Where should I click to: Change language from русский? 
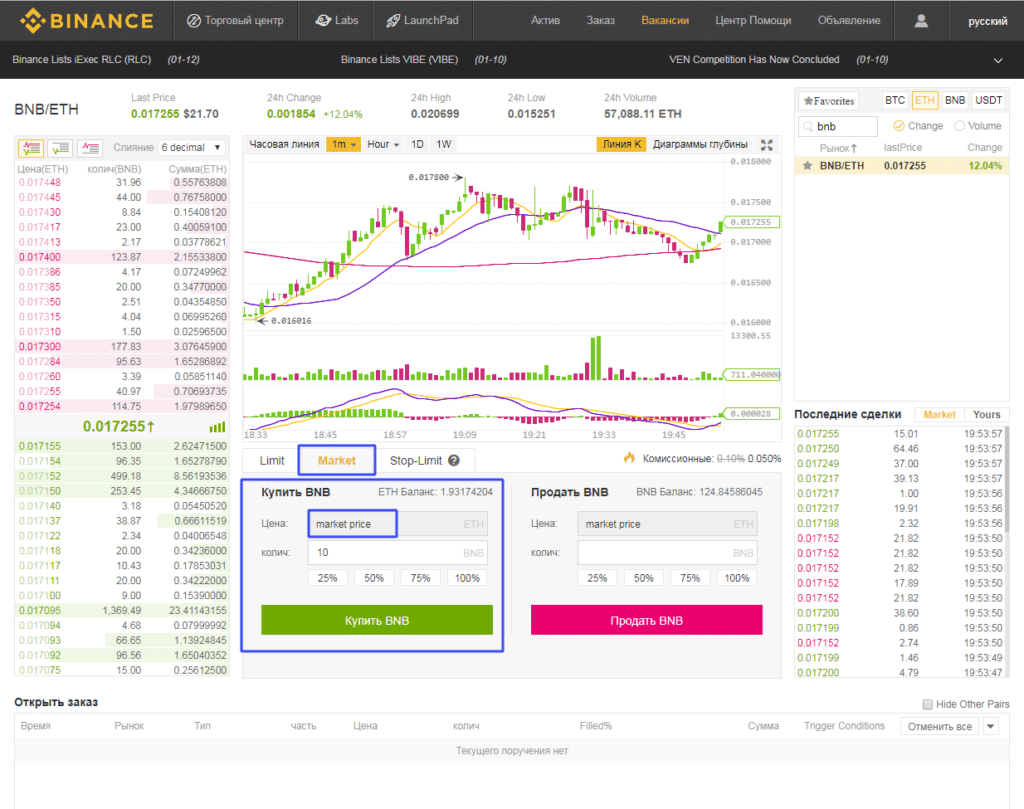tap(987, 21)
